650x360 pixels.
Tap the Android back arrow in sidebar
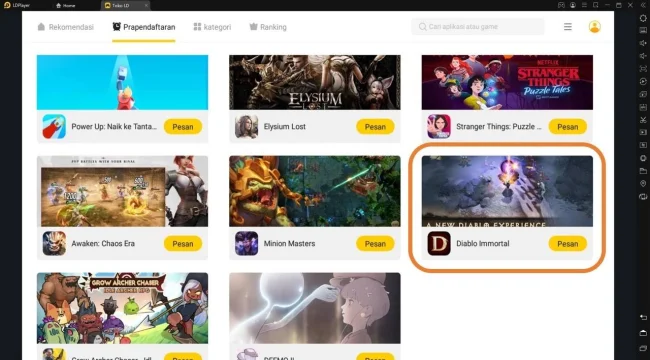(x=643, y=317)
